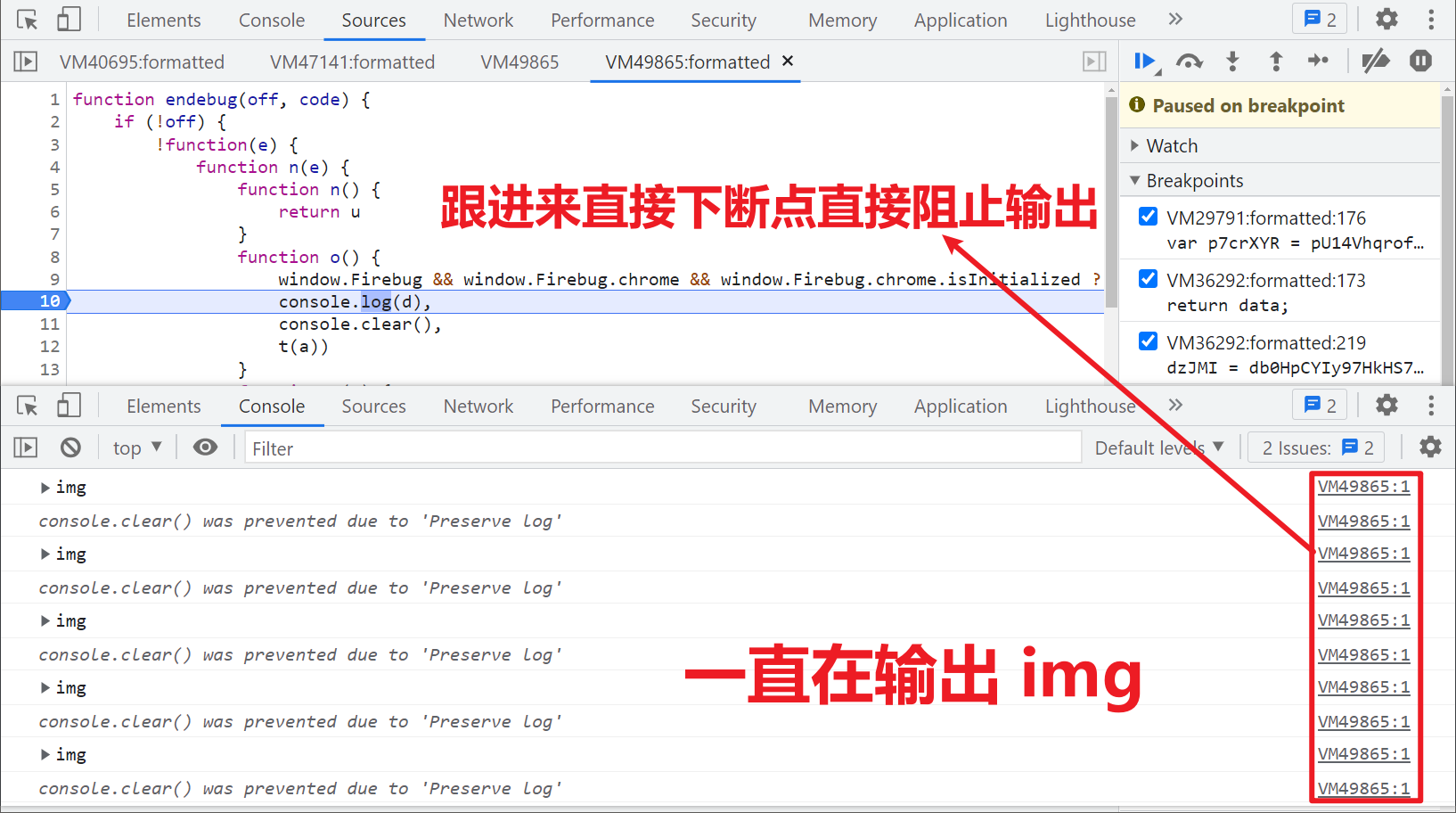Click the Step button in debugger toolbar
This screenshot has height=813, width=1456.
(1318, 61)
